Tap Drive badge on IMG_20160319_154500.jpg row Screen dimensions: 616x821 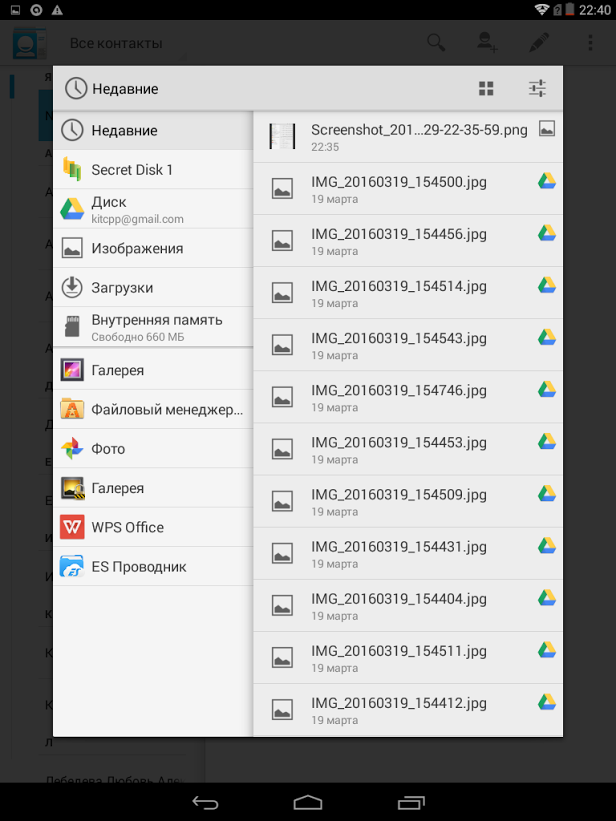pos(547,181)
